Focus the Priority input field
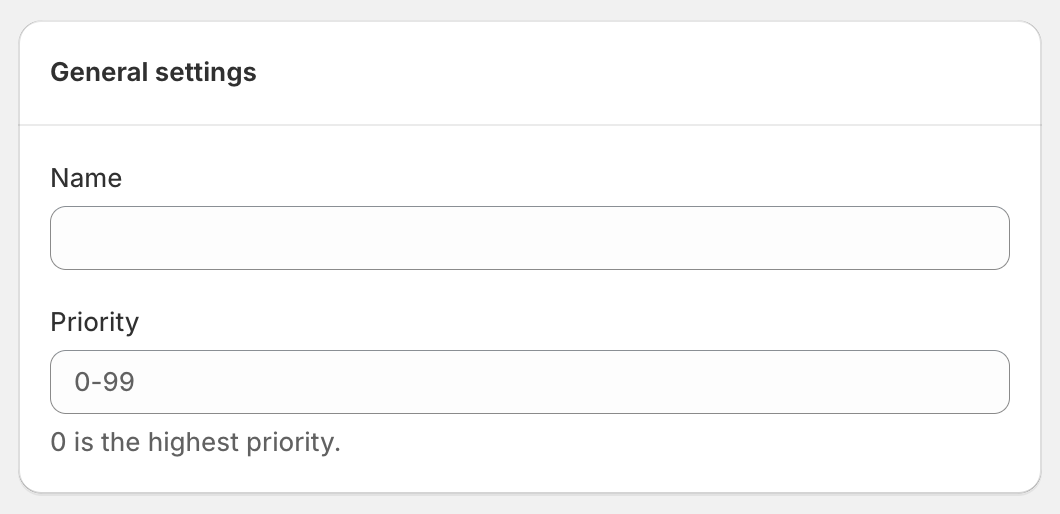The image size is (1060, 514). tap(529, 382)
